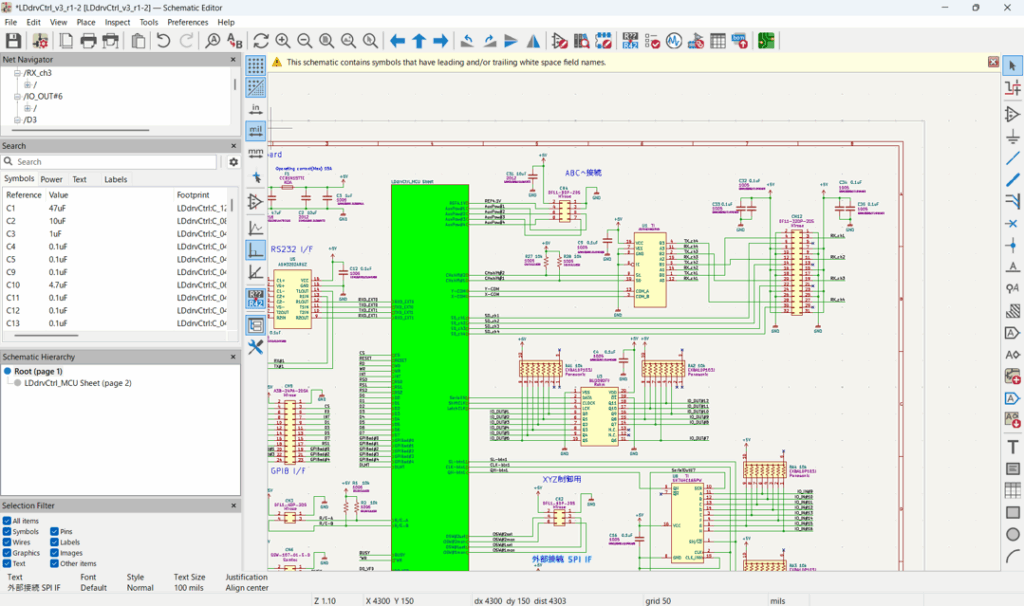Select the Add Power Symbol tool
Screen dimensions: 1024x606
click(x=1012, y=136)
